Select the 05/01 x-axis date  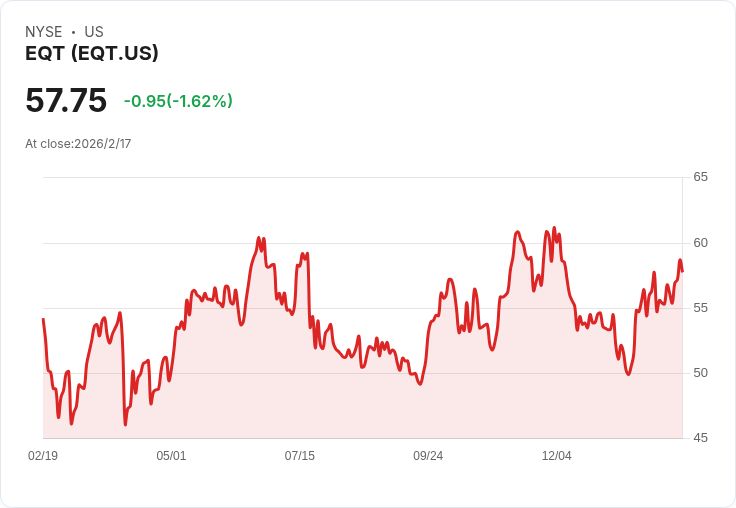(171, 456)
